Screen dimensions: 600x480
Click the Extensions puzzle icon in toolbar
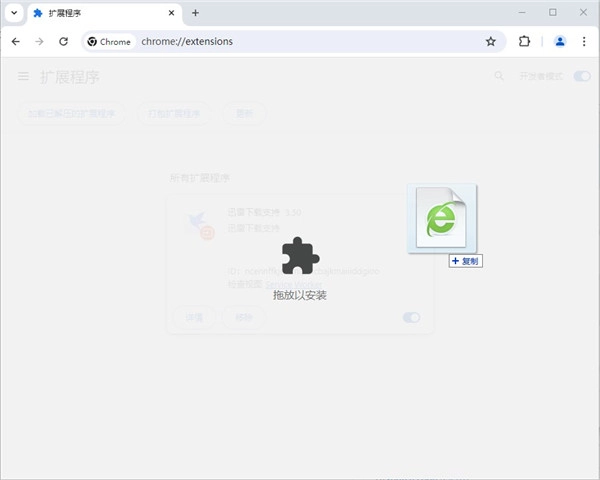(x=524, y=42)
